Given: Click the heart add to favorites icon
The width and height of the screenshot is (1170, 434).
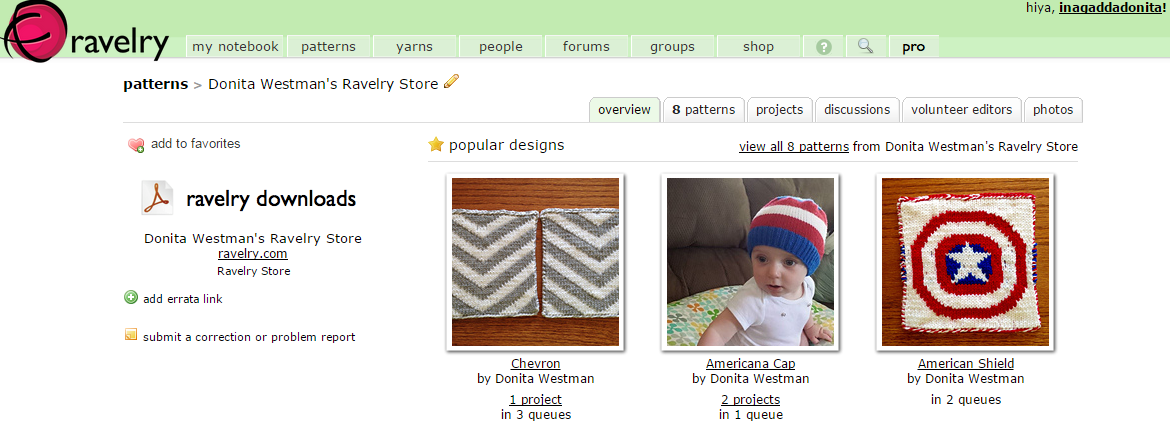Looking at the screenshot, I should tap(136, 145).
